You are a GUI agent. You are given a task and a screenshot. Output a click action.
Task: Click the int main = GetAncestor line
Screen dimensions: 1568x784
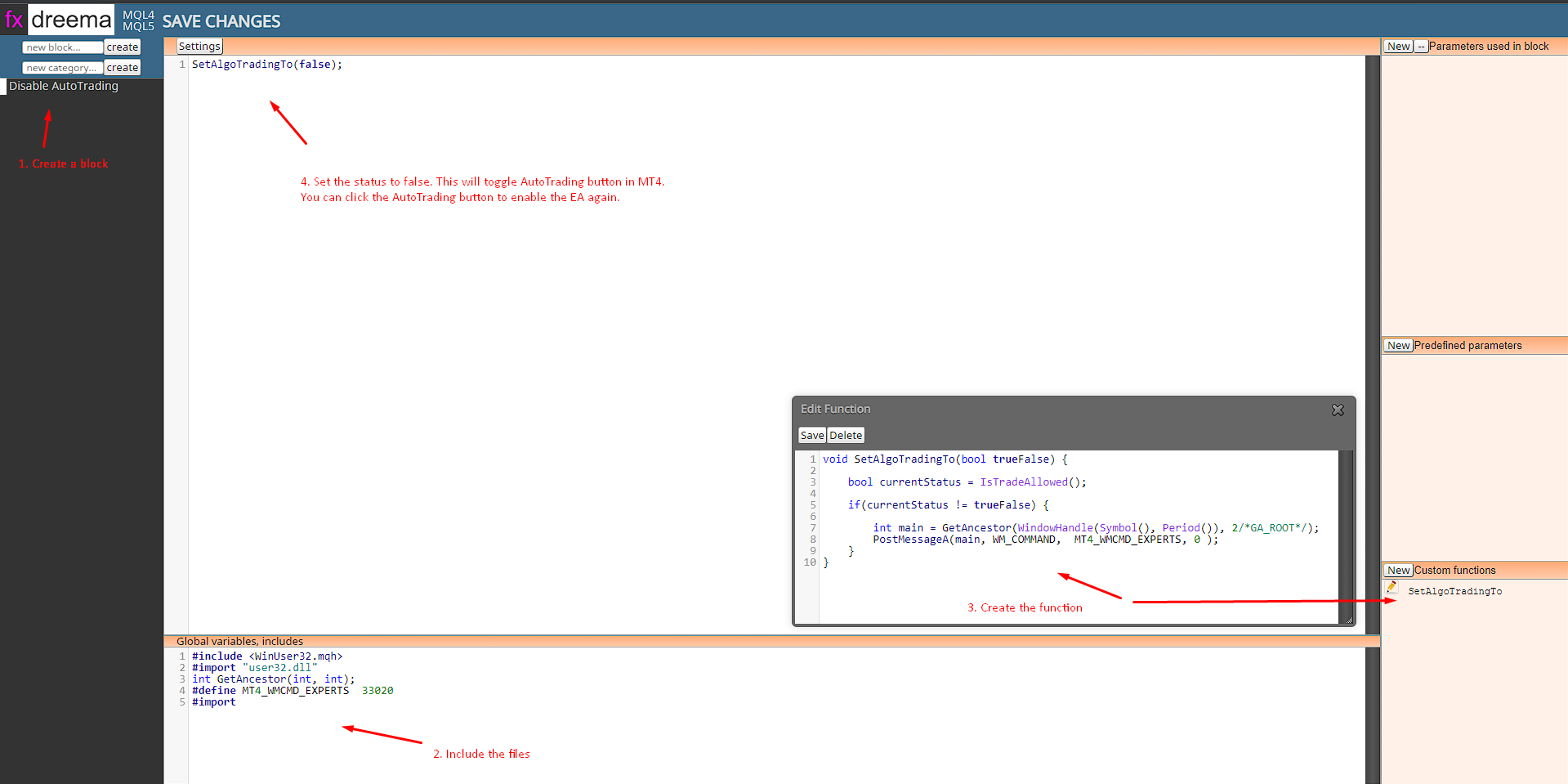(x=1096, y=528)
